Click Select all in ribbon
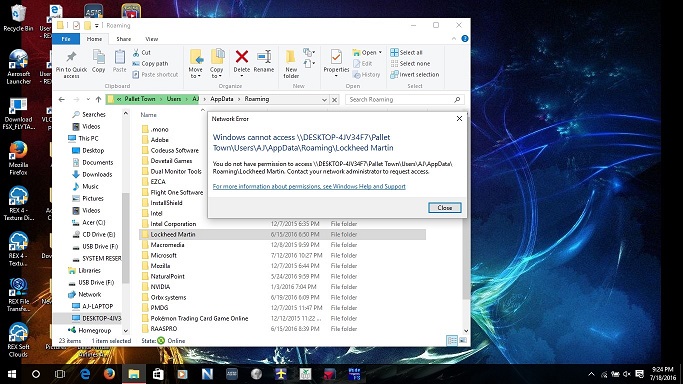This screenshot has width=683, height=384. (406, 53)
